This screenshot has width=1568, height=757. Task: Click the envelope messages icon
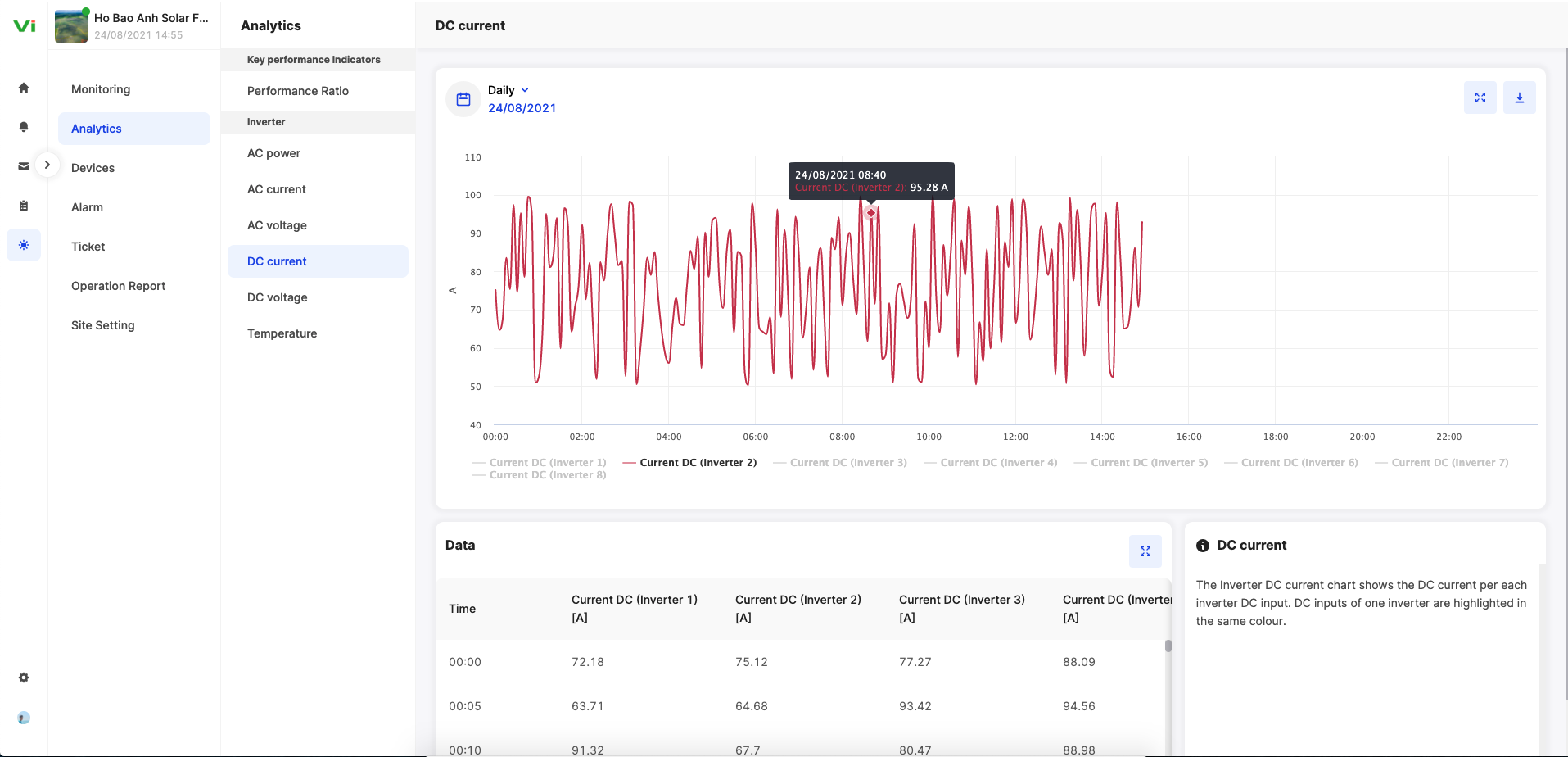pyautogui.click(x=24, y=166)
